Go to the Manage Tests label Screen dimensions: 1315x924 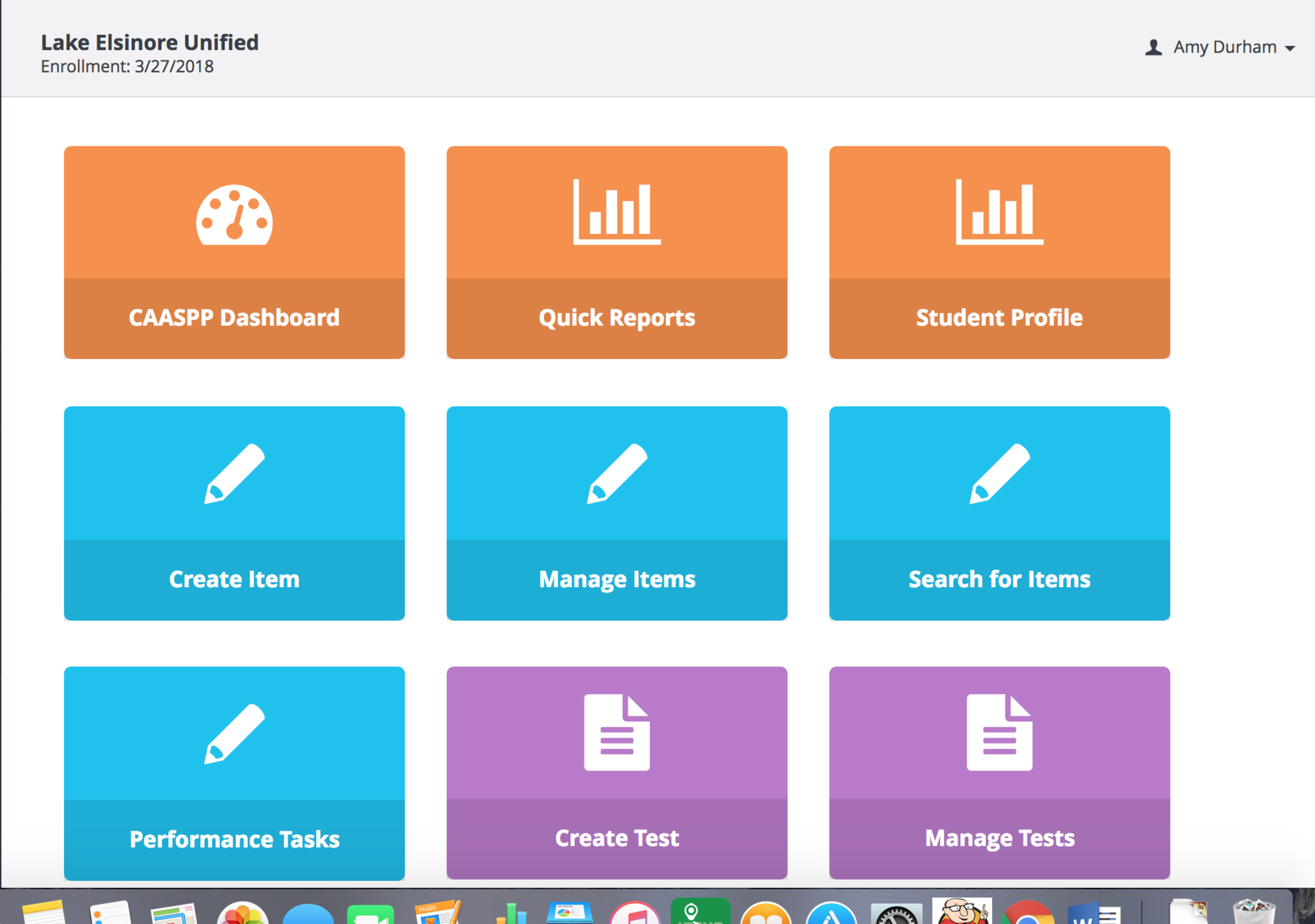tap(999, 838)
